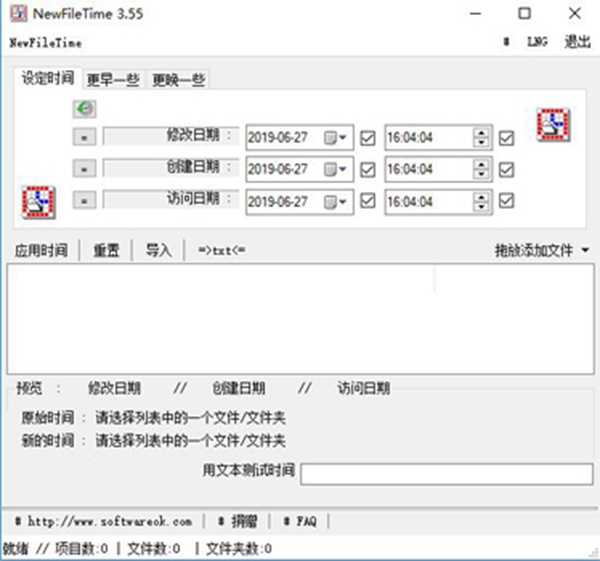Click the # 捐赠 donate link
This screenshot has height=561, width=600.
238,521
